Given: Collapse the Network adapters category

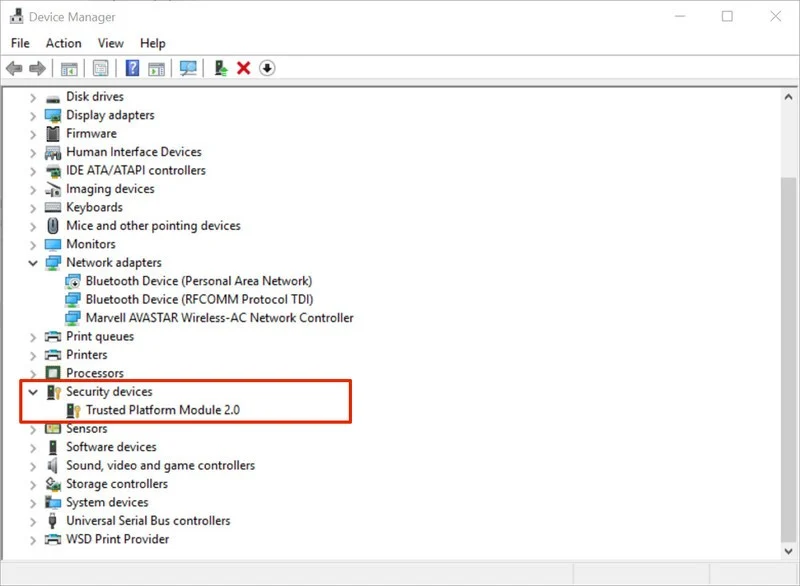Looking at the screenshot, I should click(x=33, y=263).
